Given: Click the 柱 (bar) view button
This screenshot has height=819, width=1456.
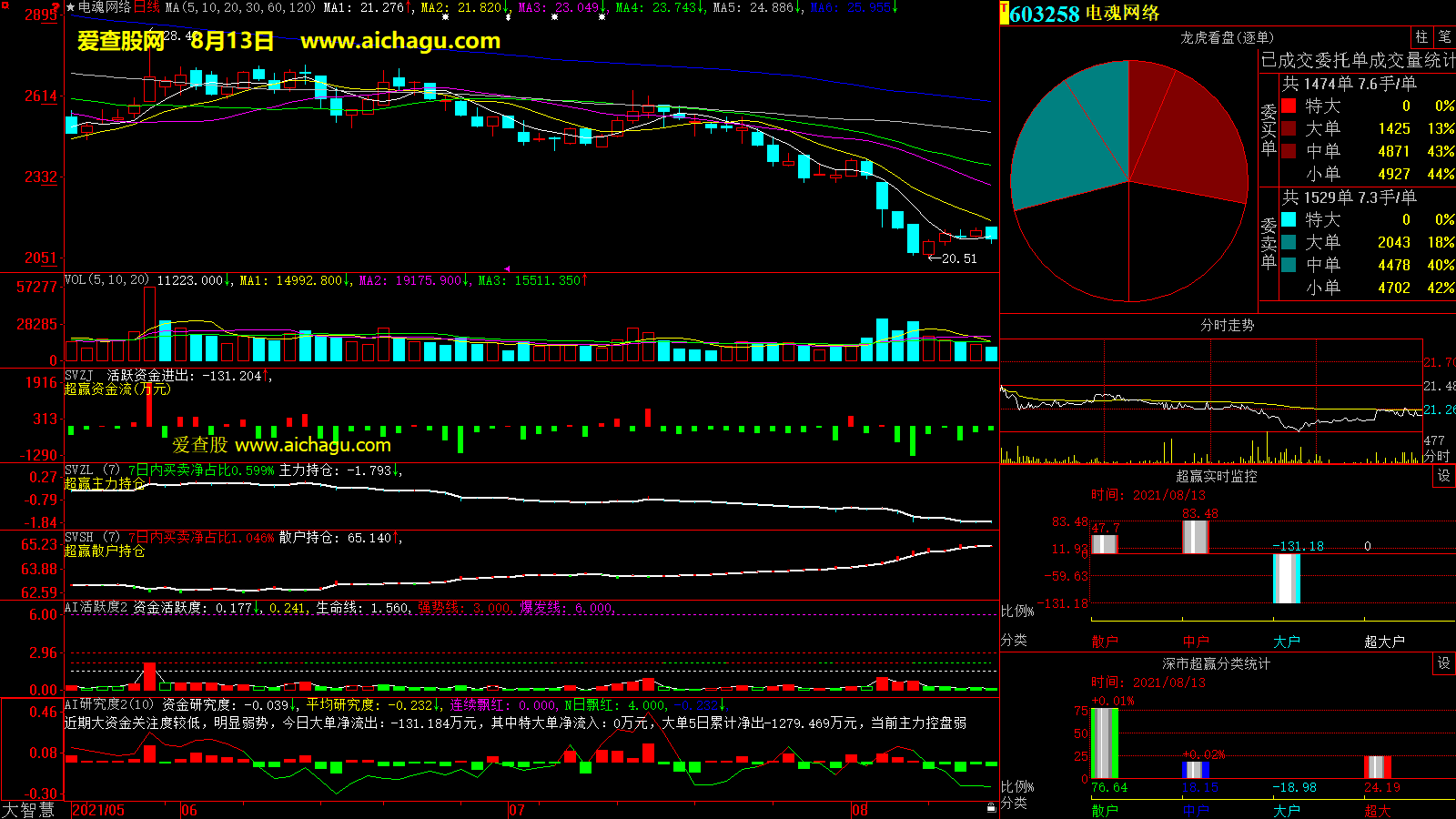Looking at the screenshot, I should tap(1421, 37).
